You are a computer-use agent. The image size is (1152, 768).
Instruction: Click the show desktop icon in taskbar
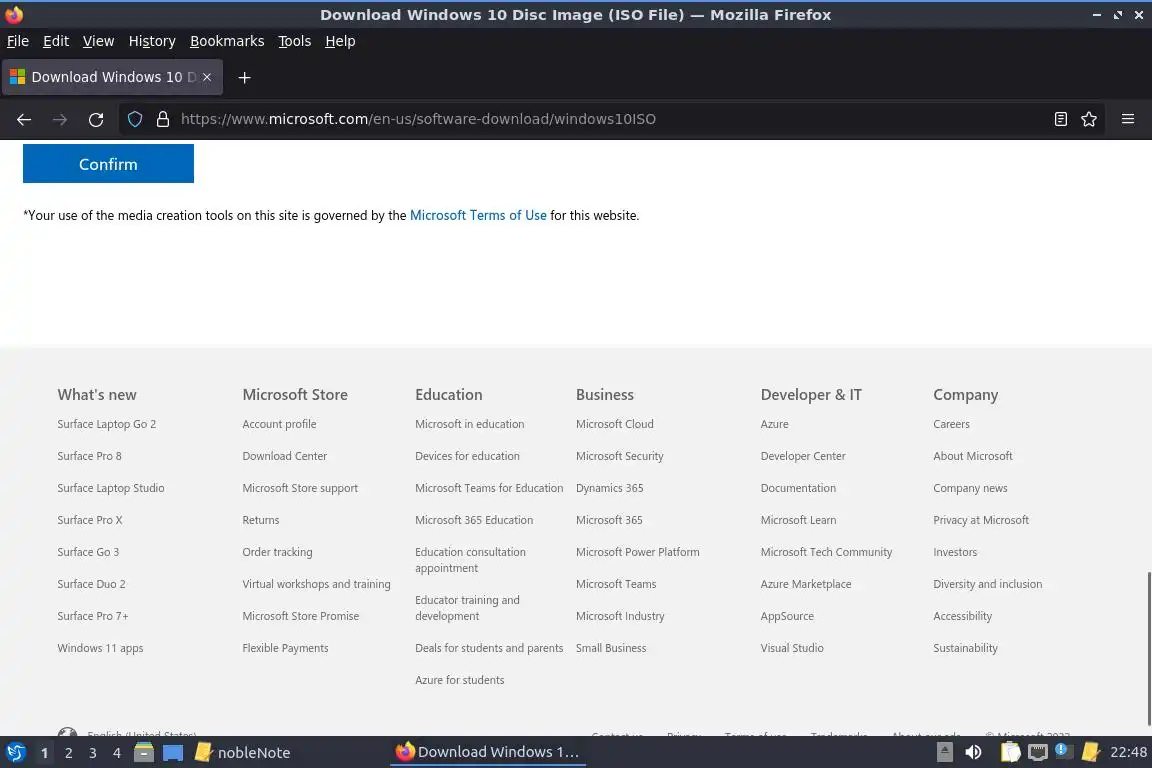click(173, 752)
